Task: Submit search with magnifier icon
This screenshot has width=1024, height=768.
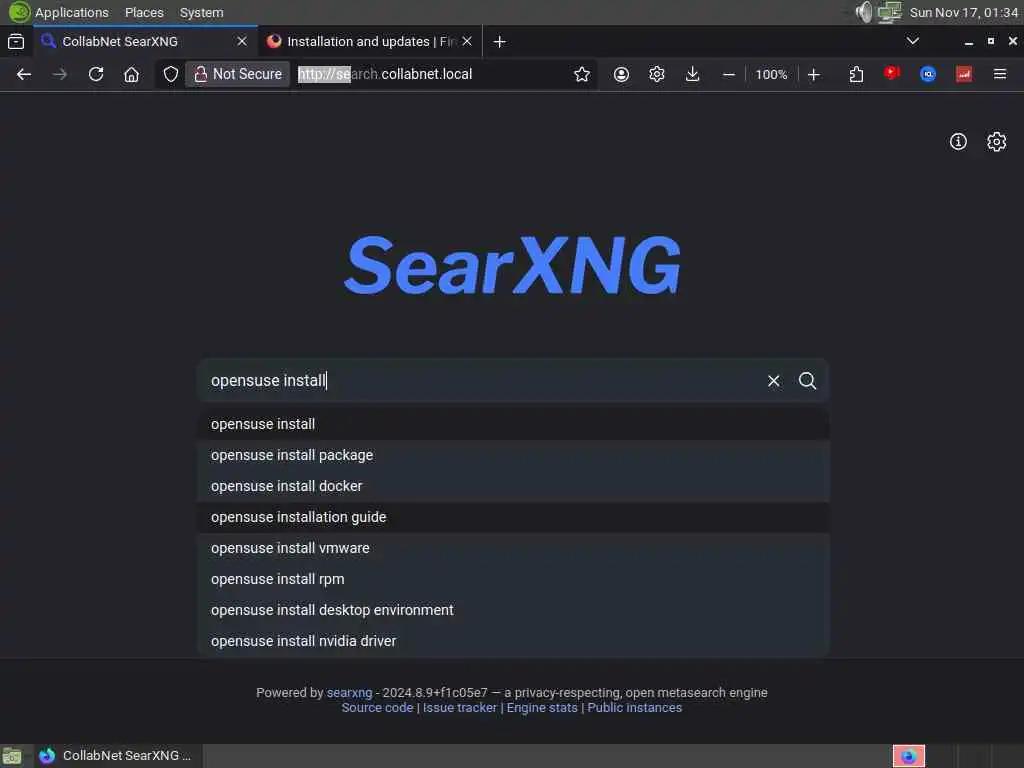Action: (808, 381)
